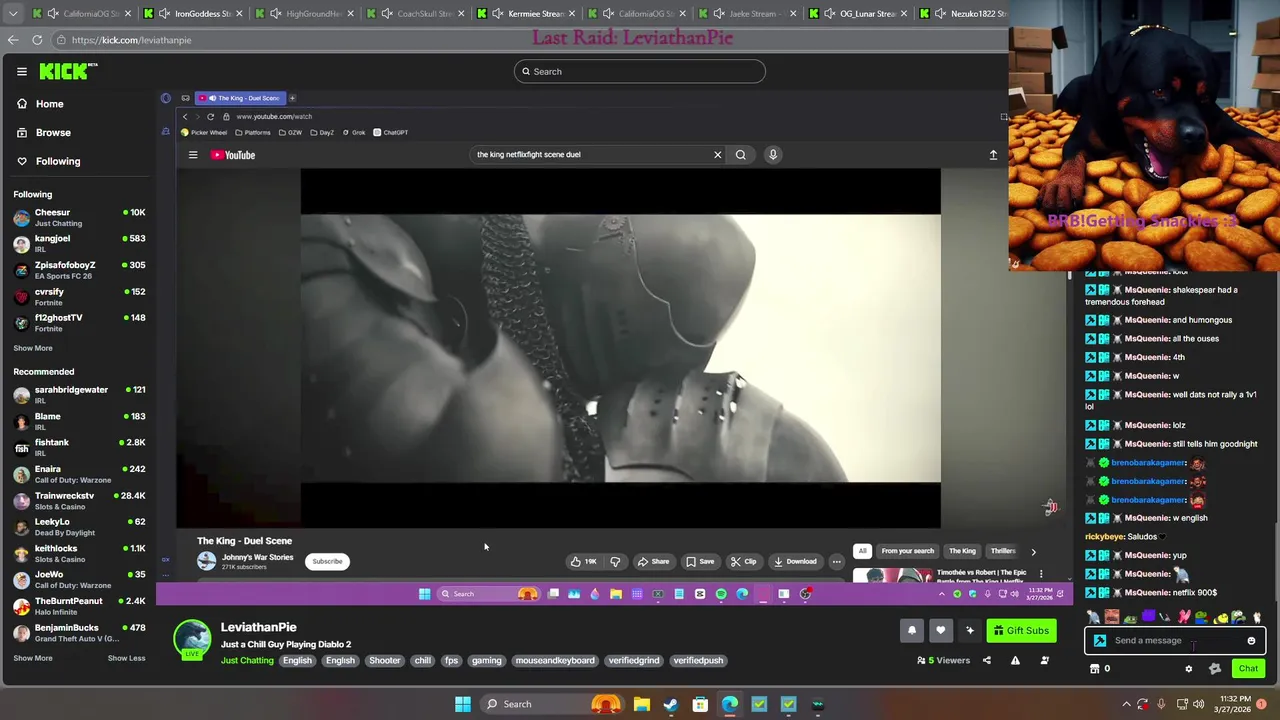This screenshot has width=1280, height=720.
Task: Click the green Chat send button
Action: click(x=1248, y=669)
